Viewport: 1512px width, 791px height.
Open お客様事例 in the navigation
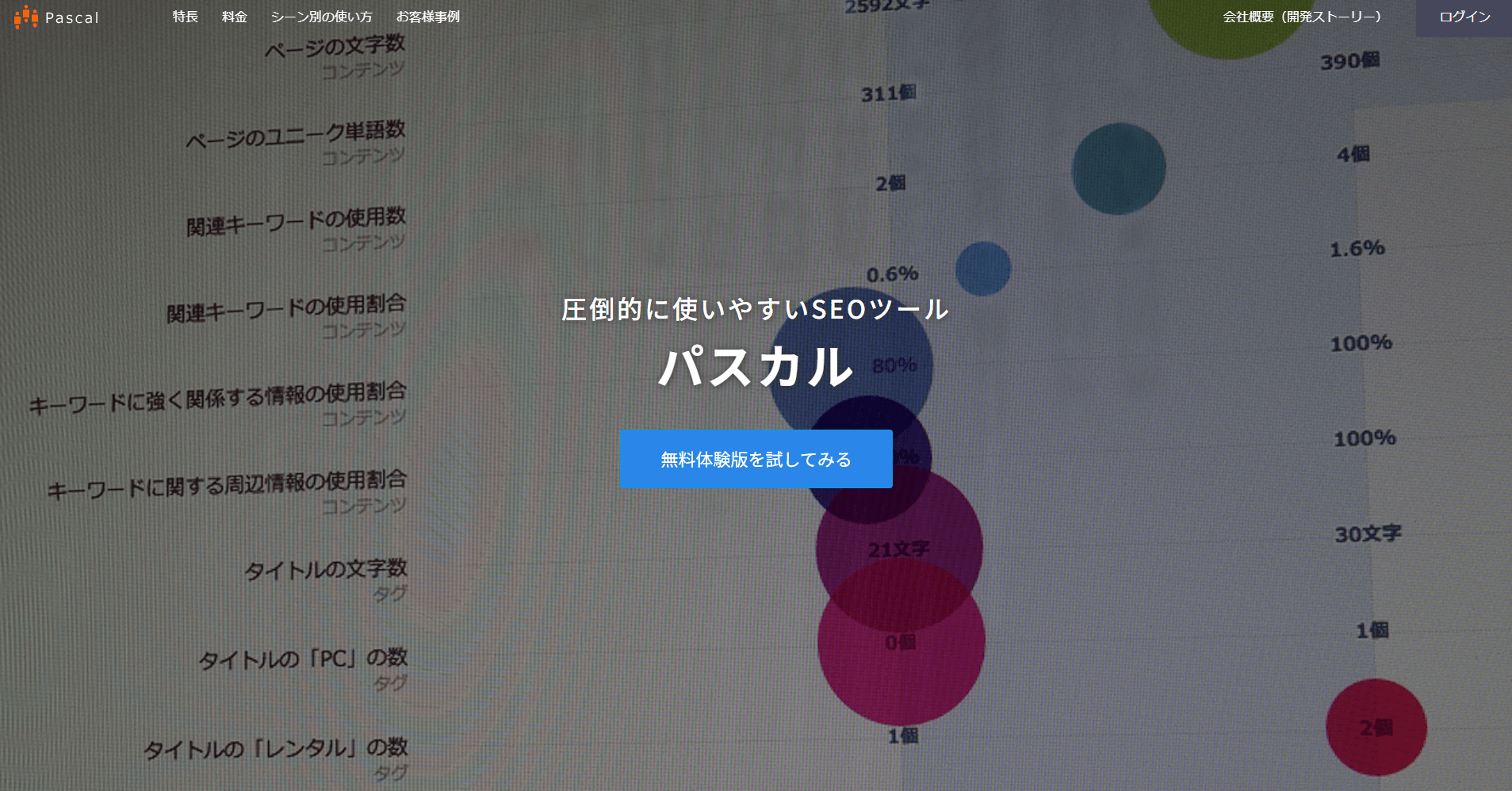[x=428, y=17]
